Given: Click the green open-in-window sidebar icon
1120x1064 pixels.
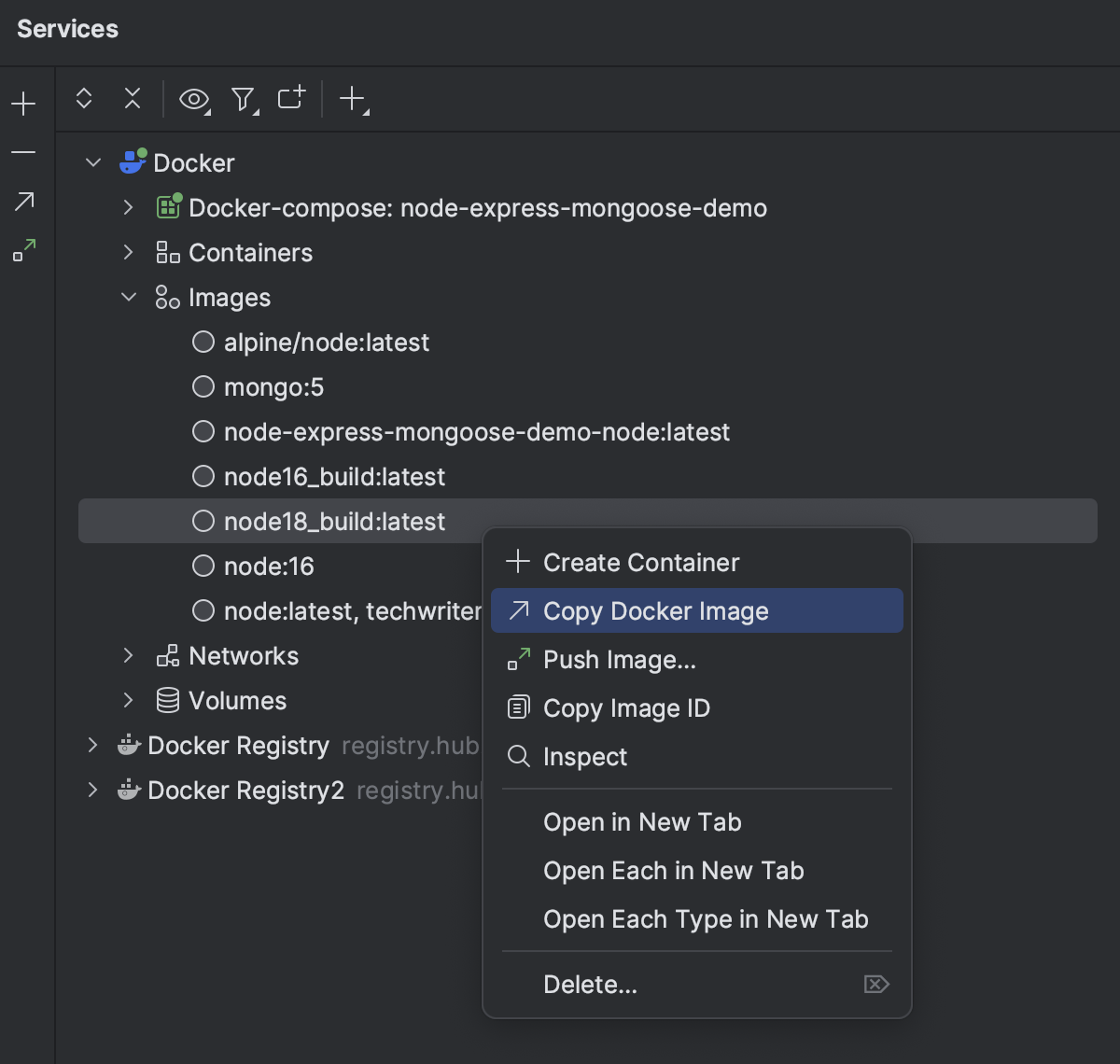Looking at the screenshot, I should 23,250.
